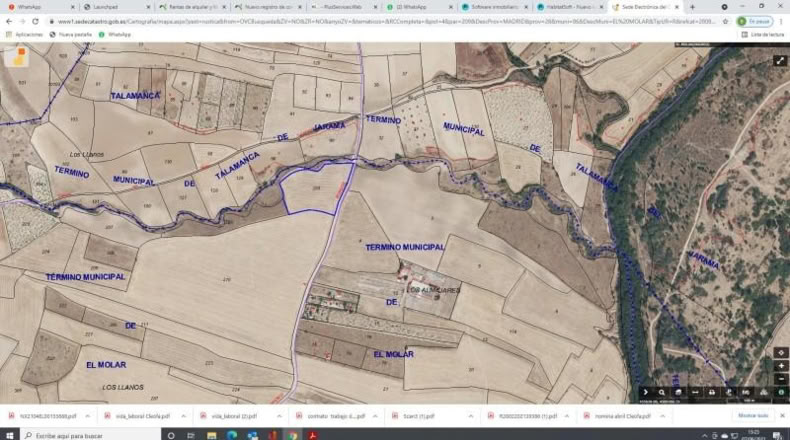Open Adobe Acrobat from taskbar
Image resolution: width=790 pixels, height=440 pixels.
312,435
